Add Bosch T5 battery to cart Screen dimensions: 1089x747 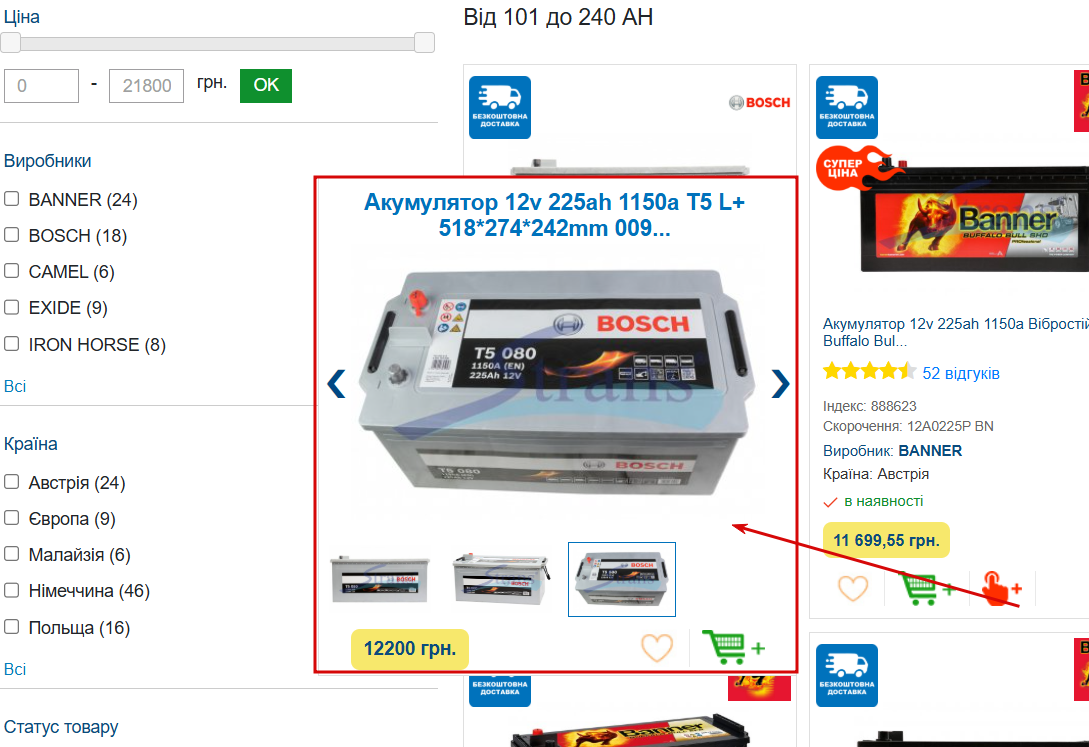[x=733, y=647]
